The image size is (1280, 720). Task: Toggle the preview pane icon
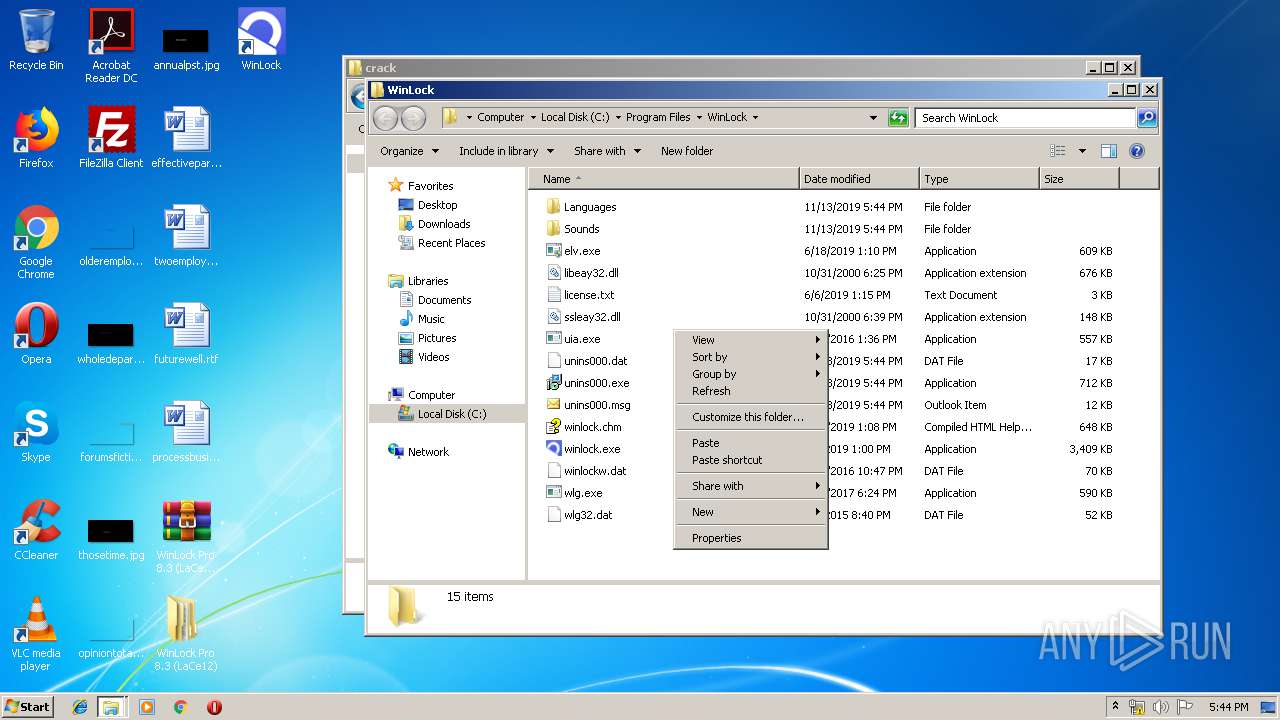click(x=1108, y=151)
